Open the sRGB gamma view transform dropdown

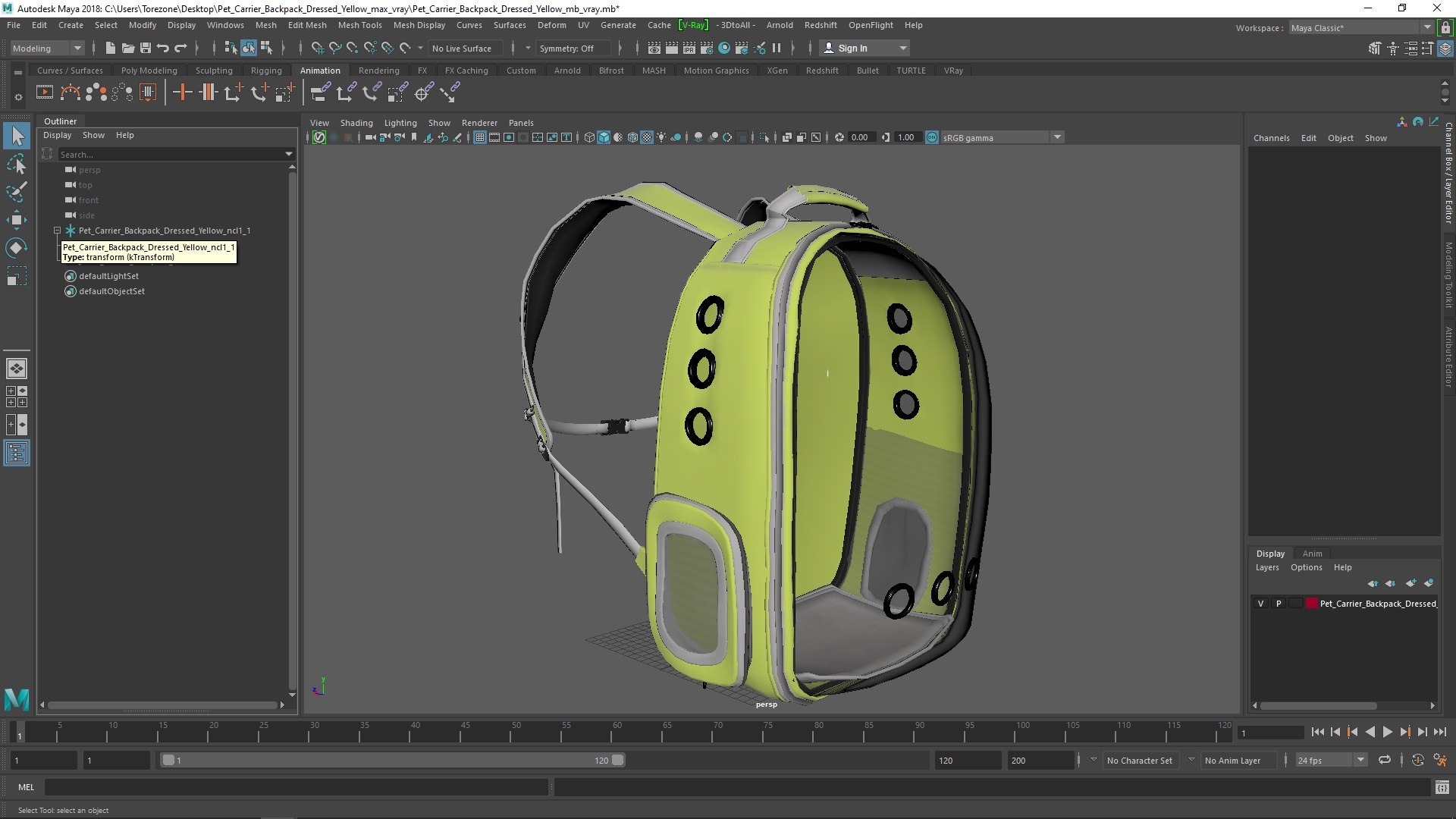(1001, 137)
